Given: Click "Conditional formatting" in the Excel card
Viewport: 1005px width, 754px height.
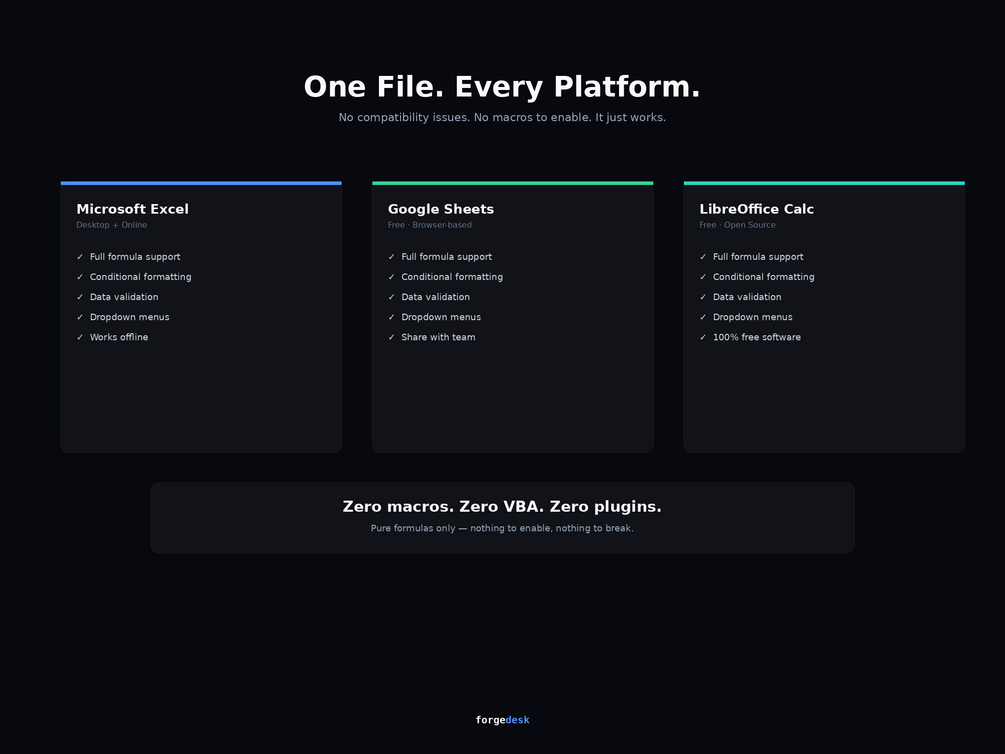Looking at the screenshot, I should [140, 277].
